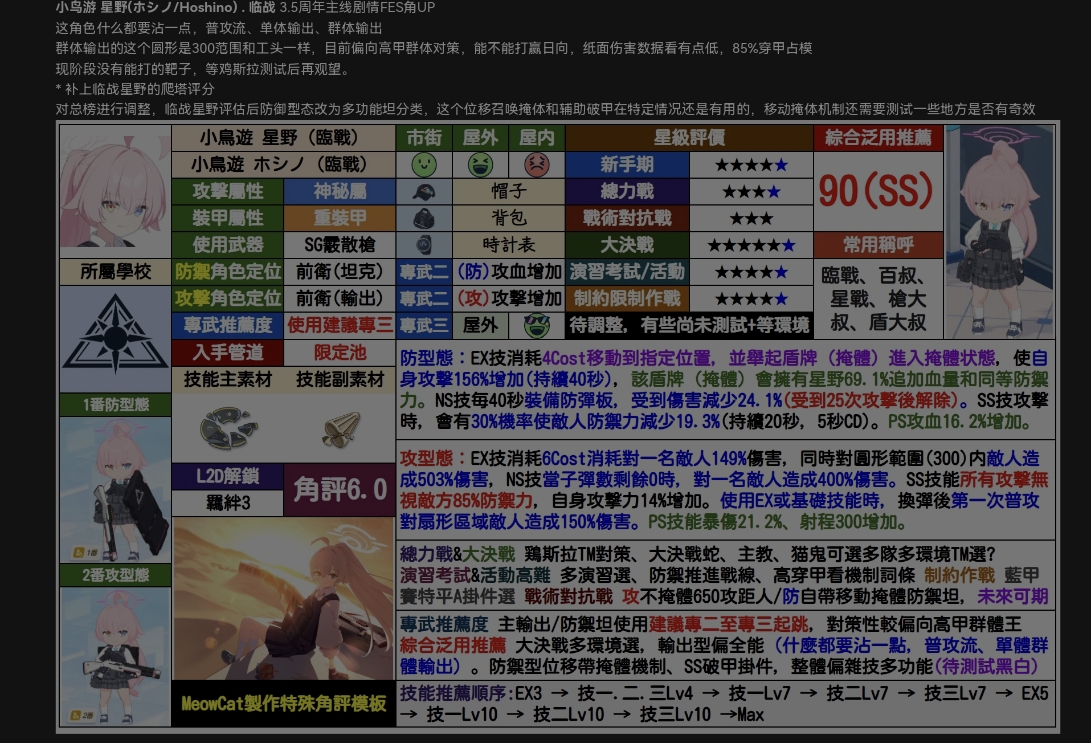Click the 使用武器 label
This screenshot has width=1091, height=743.
(x=228, y=245)
